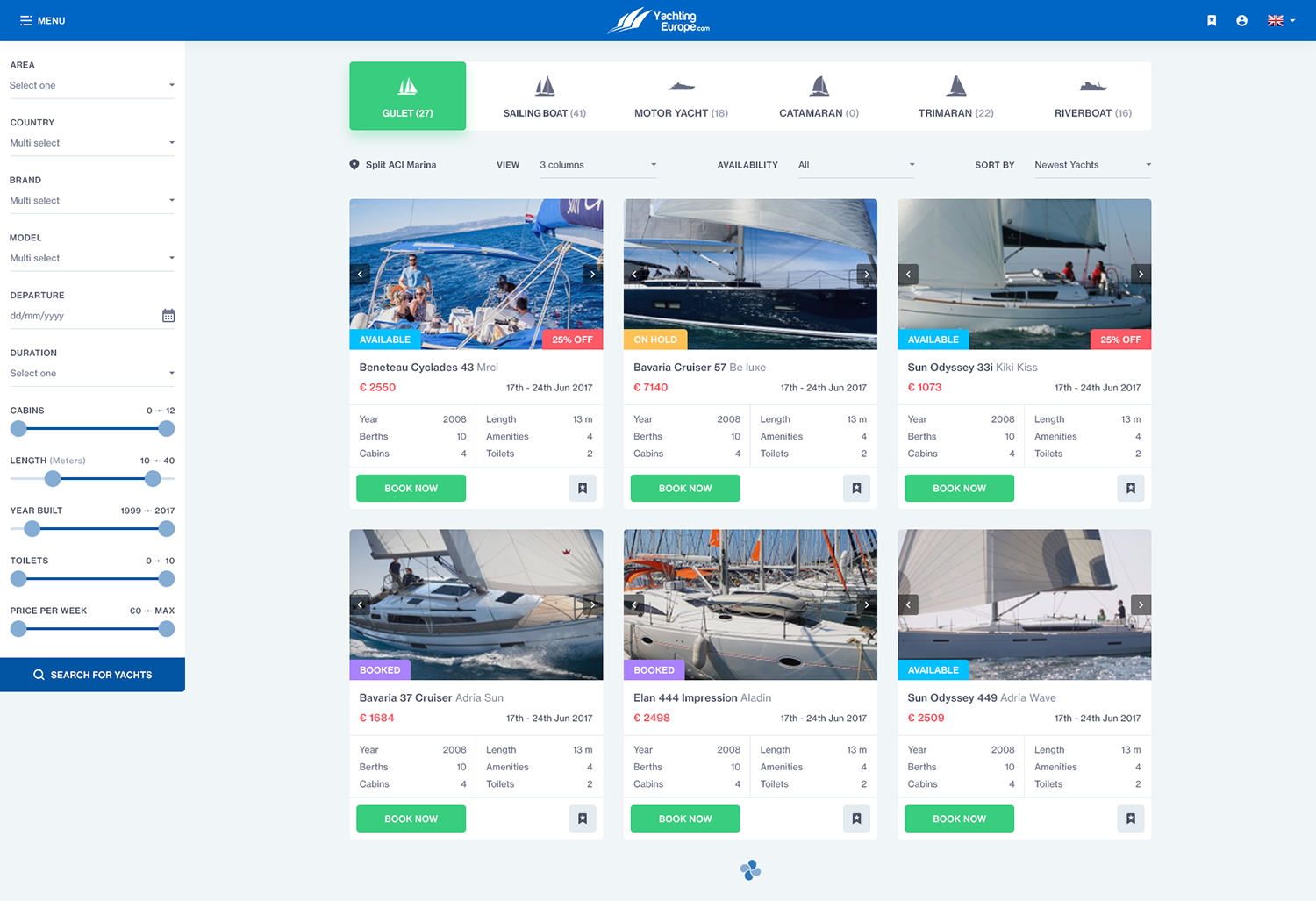Open the View 3 columns dropdown
Viewport: 1316px width, 901px height.
tap(597, 165)
